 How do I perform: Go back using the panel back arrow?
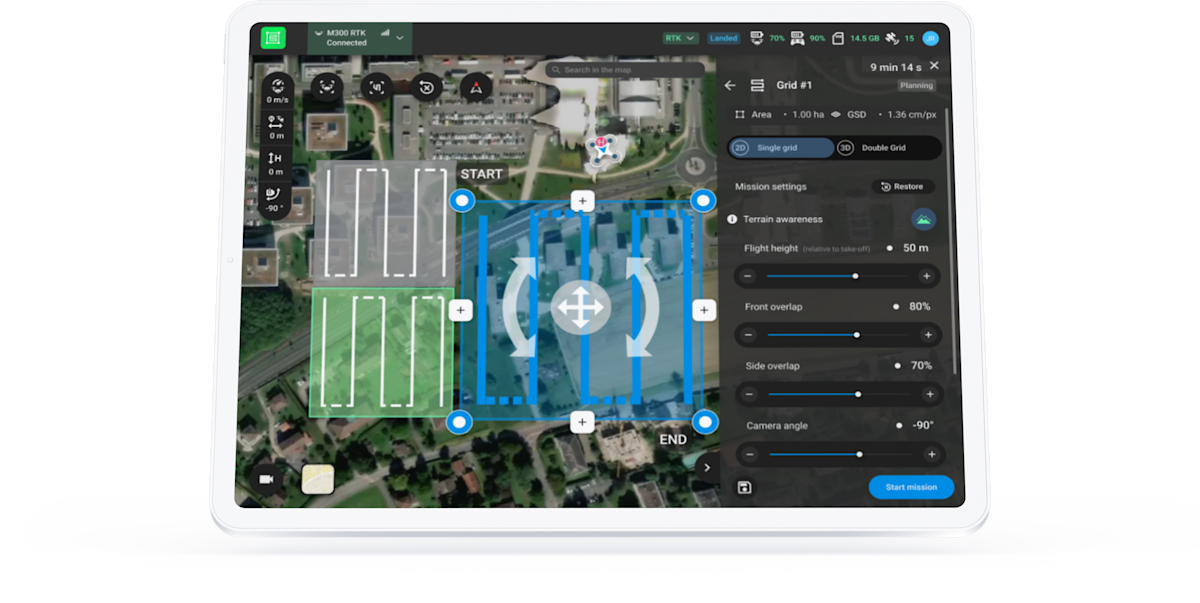point(730,85)
